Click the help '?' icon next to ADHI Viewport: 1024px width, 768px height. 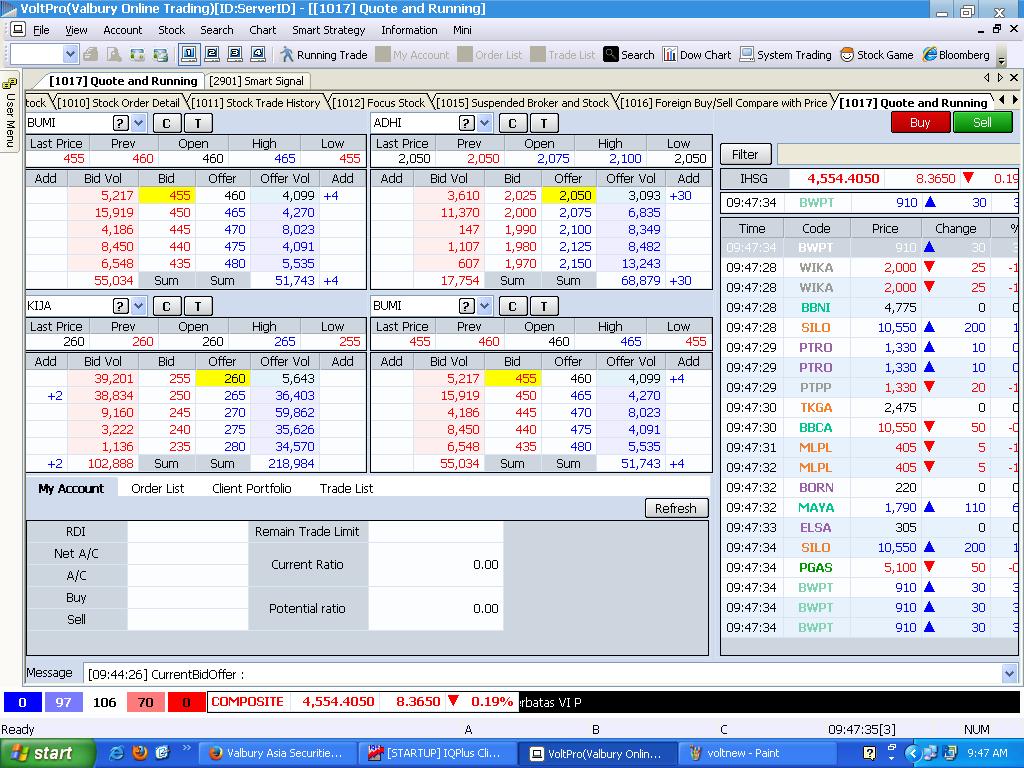[466, 123]
